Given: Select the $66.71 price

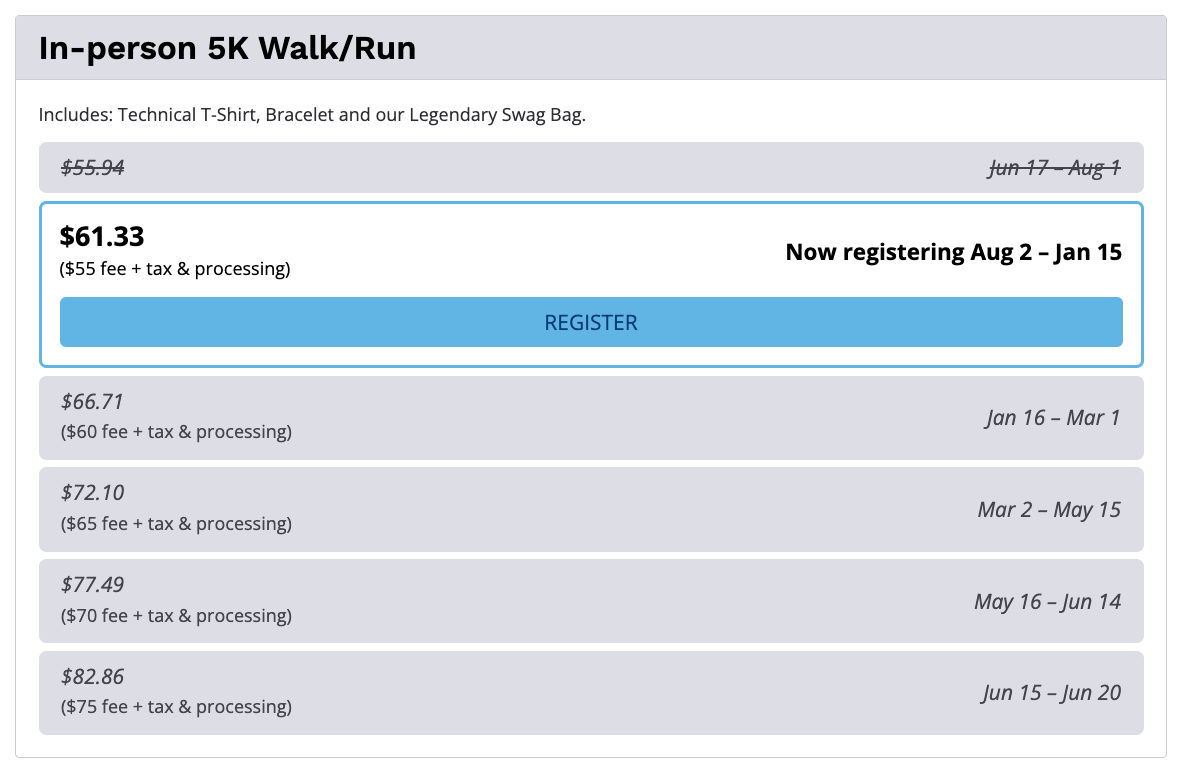Looking at the screenshot, I should 92,402.
